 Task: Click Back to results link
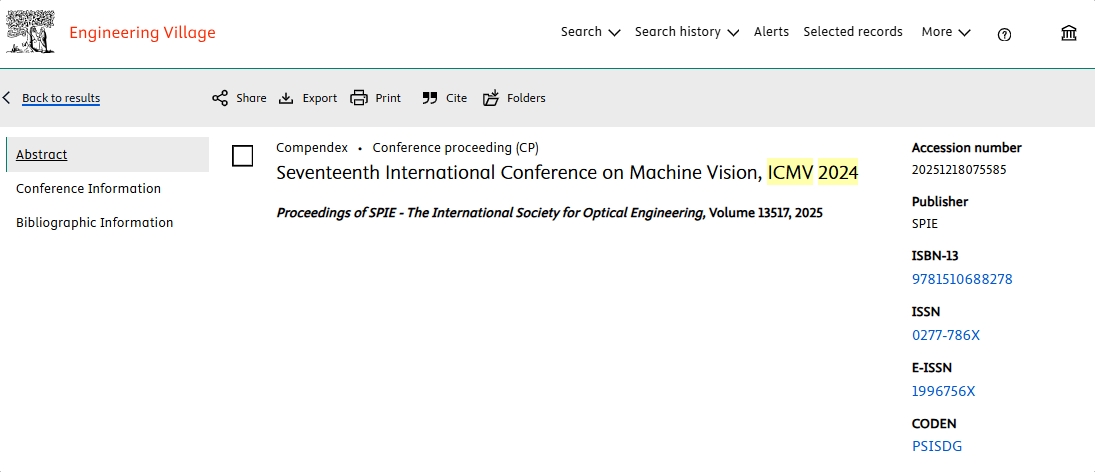click(61, 98)
